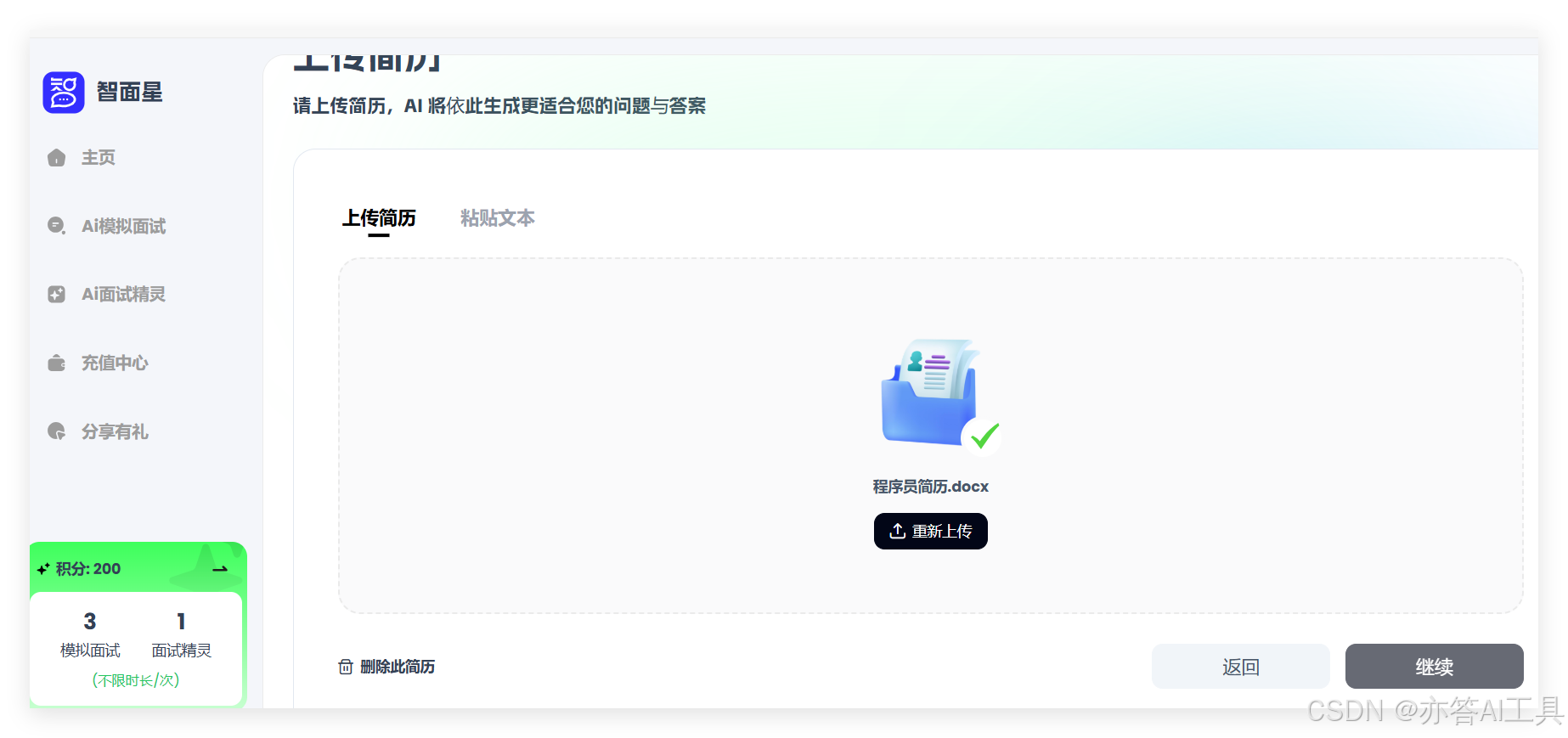Select the 重新上传 button
1568x738 pixels.
(931, 532)
